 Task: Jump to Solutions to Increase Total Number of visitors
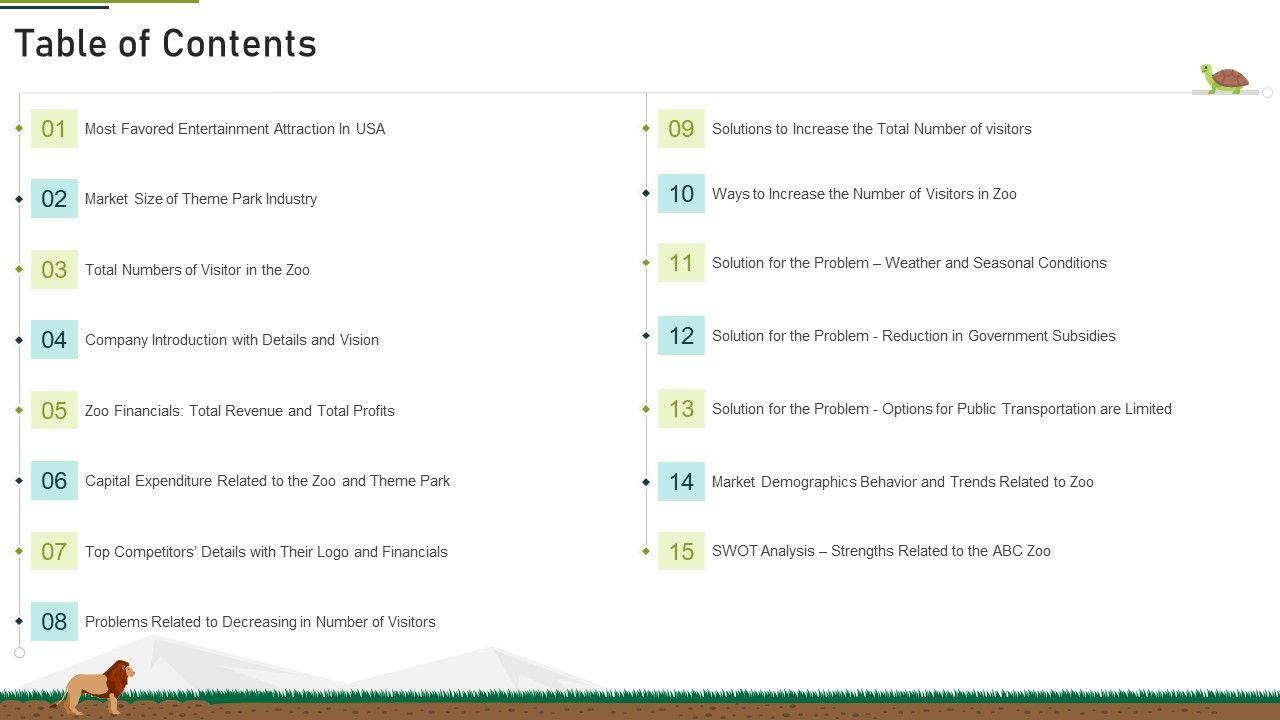pyautogui.click(x=871, y=129)
